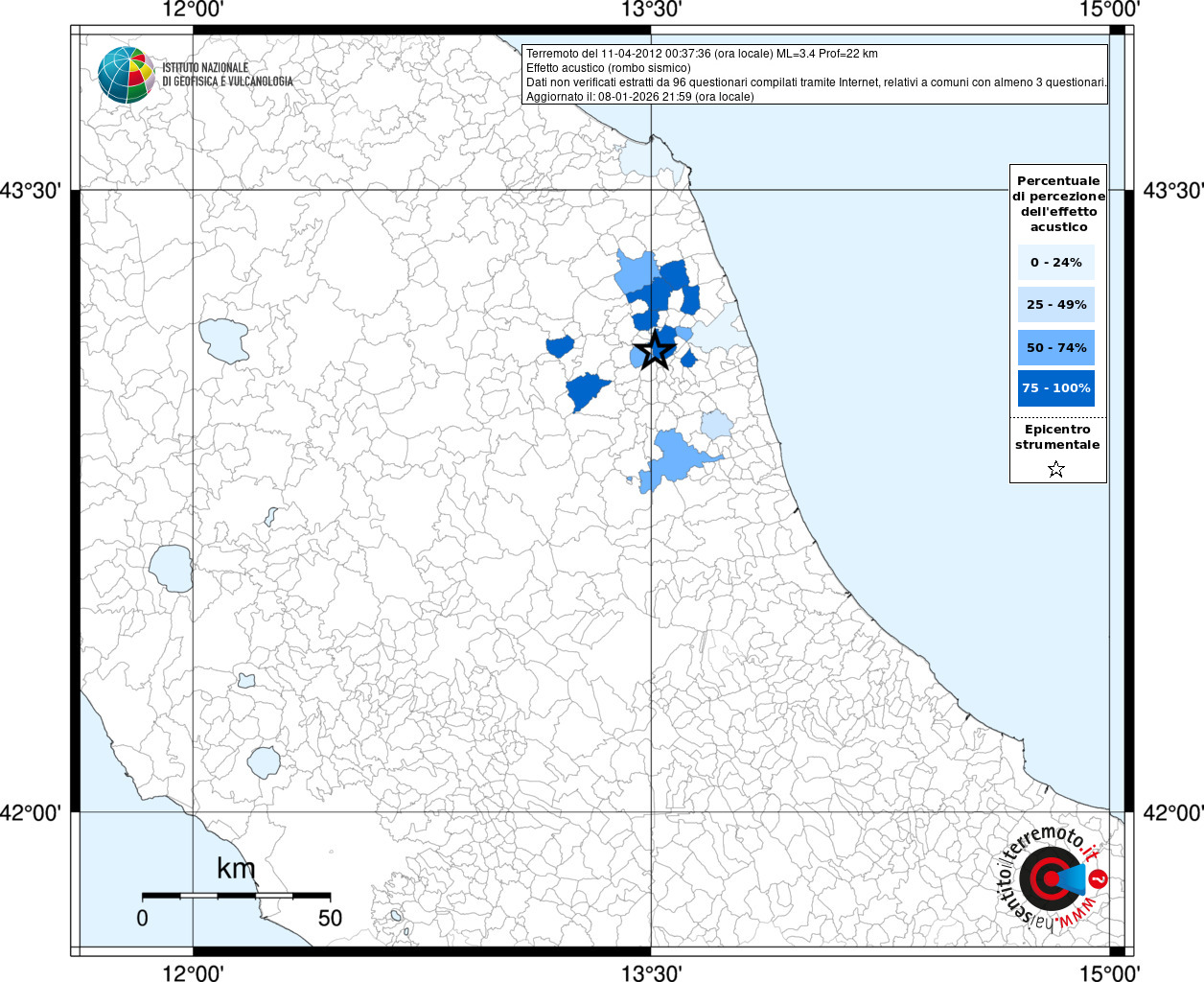Click the epicenter star on the map
This screenshot has width=1204, height=982.
click(x=655, y=350)
